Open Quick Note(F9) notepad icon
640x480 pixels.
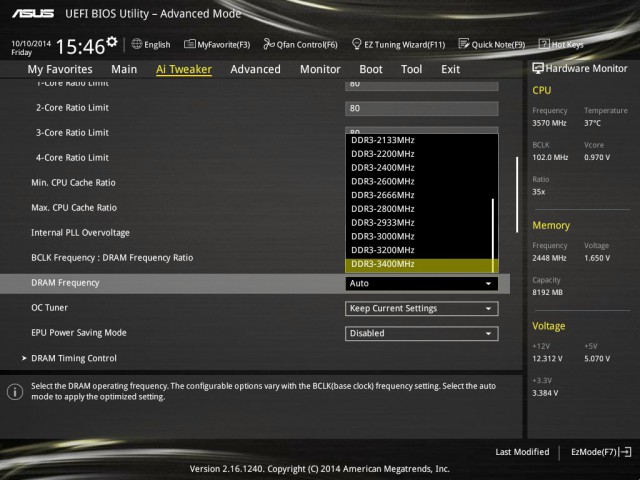pyautogui.click(x=464, y=44)
